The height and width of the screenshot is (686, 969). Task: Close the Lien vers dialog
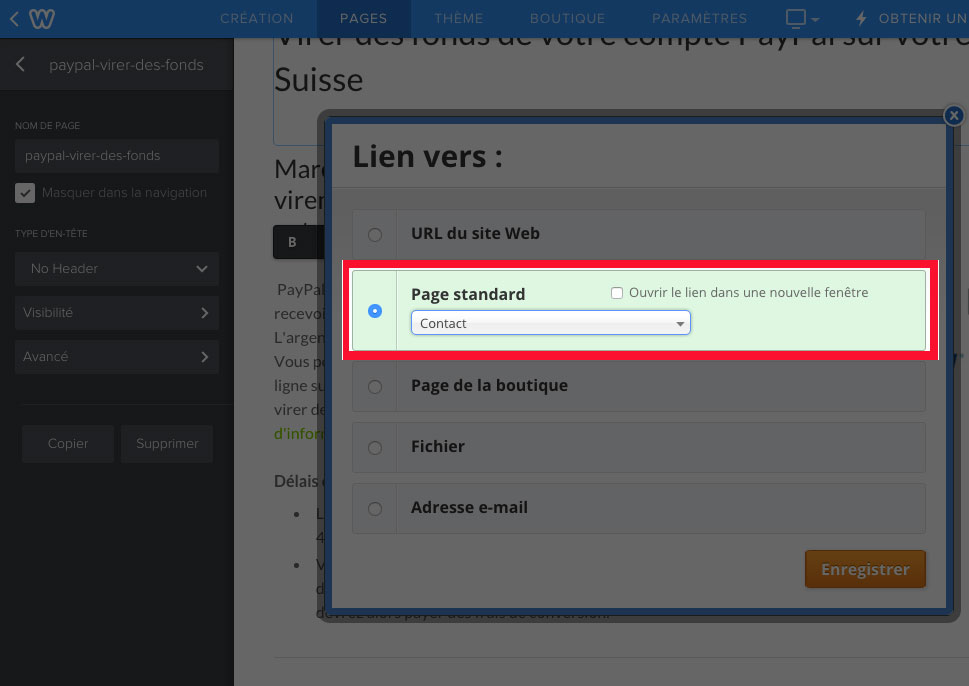954,116
